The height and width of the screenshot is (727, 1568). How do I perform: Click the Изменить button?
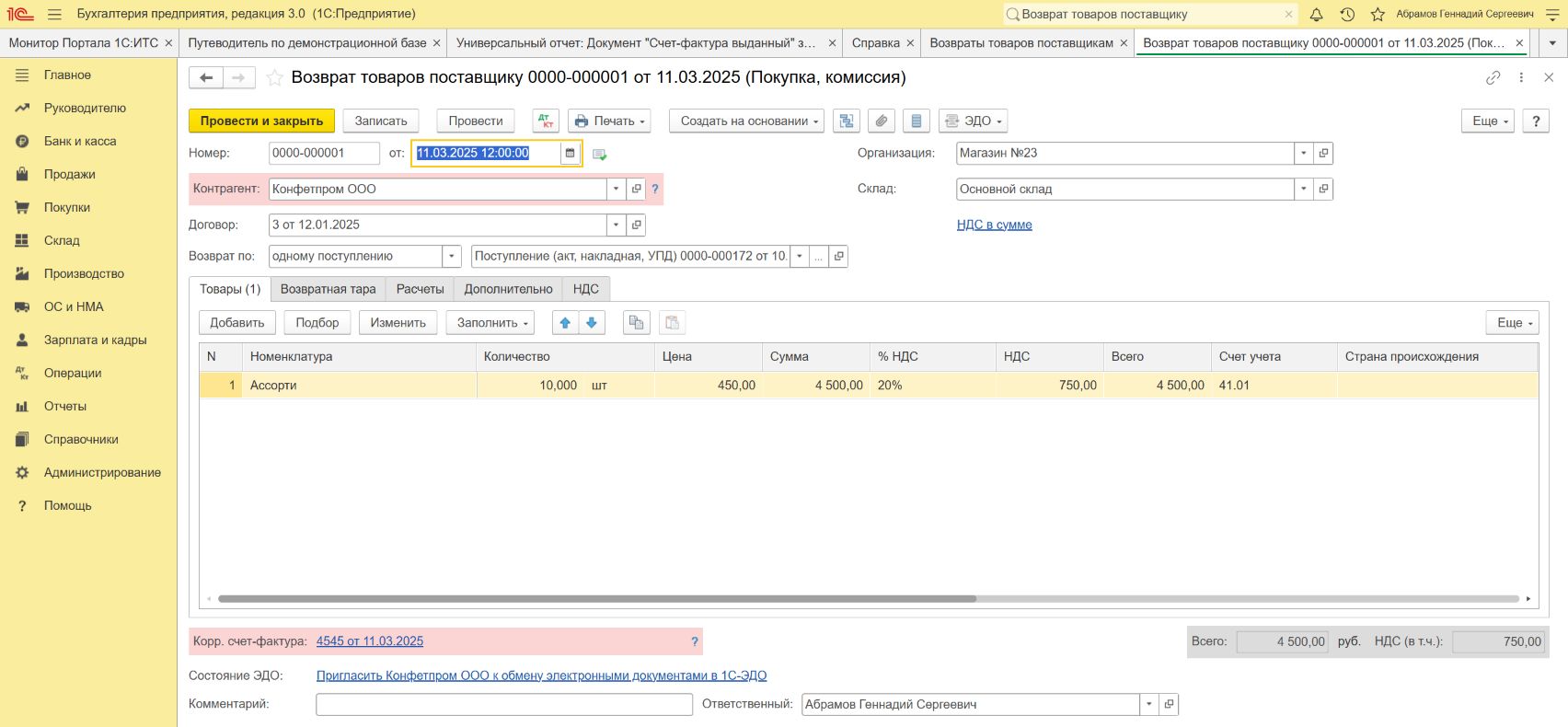pos(398,323)
